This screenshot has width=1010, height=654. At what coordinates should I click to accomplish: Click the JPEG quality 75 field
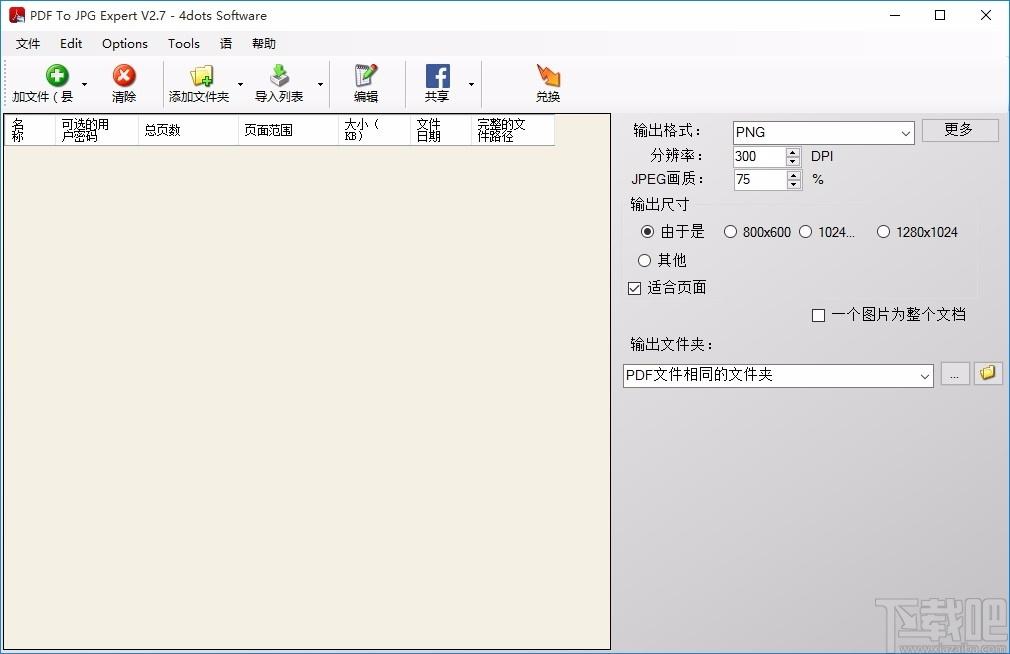pyautogui.click(x=759, y=180)
